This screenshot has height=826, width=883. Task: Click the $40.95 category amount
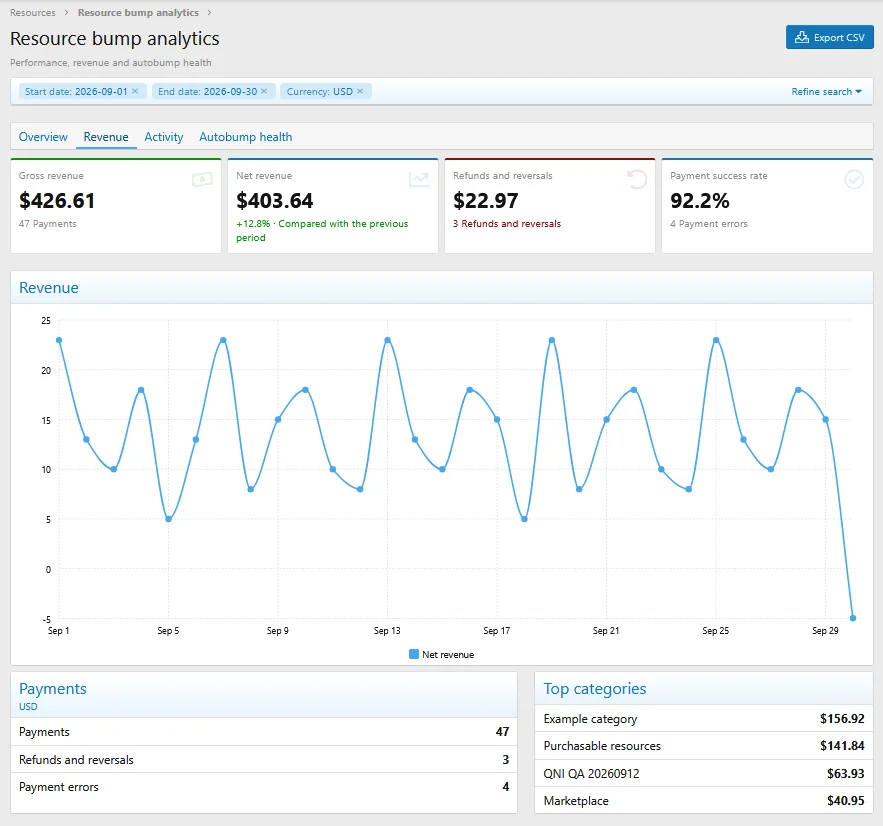[x=845, y=800]
